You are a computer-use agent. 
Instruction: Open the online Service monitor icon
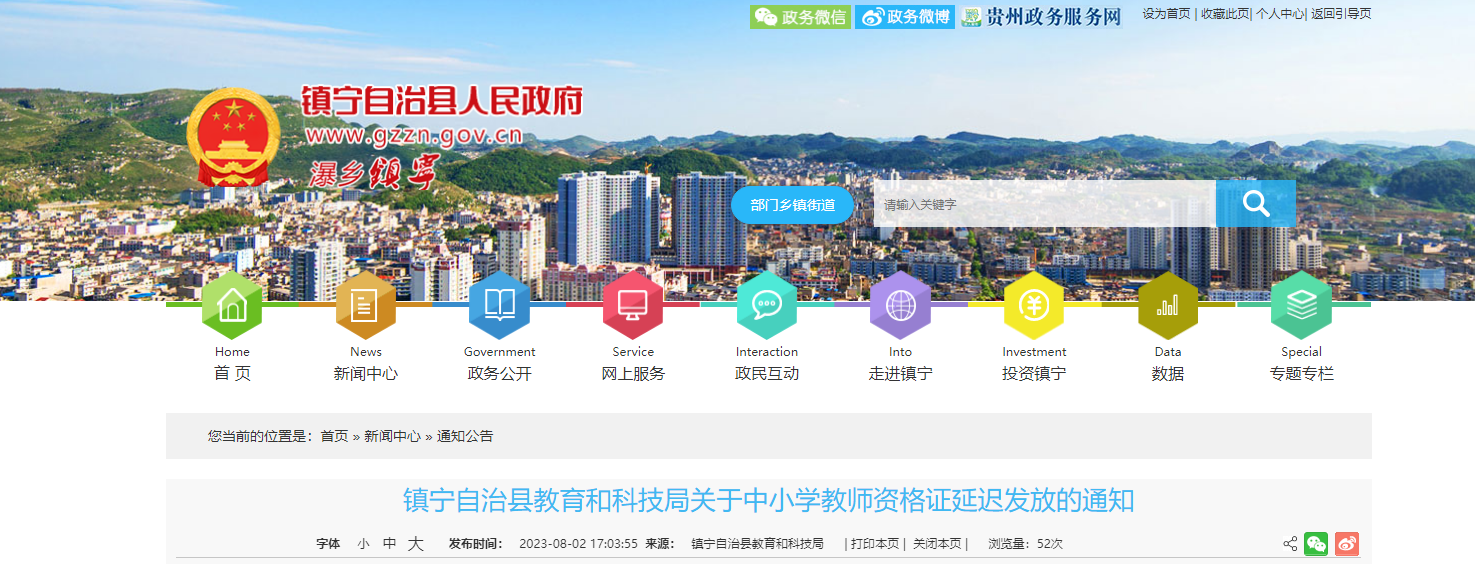(633, 305)
